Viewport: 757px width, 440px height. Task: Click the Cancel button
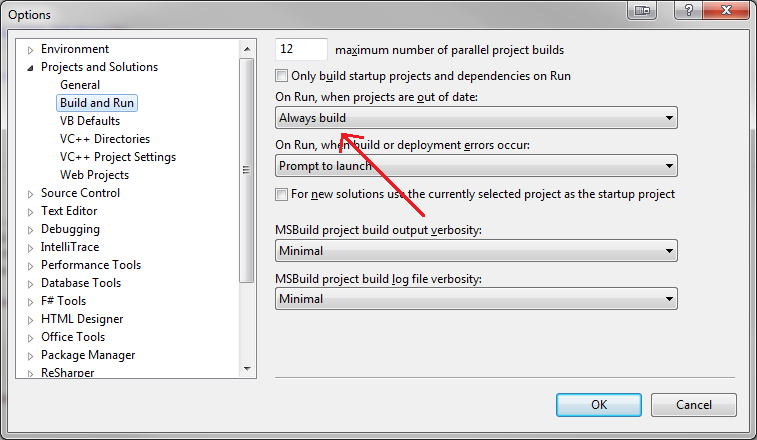693,404
